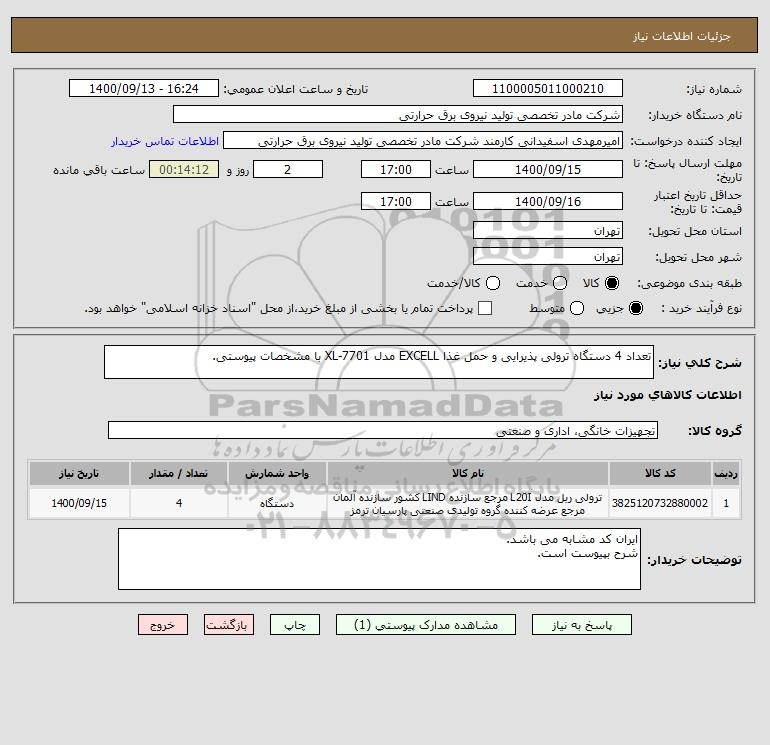Click the delivery city field تهران

548,256
